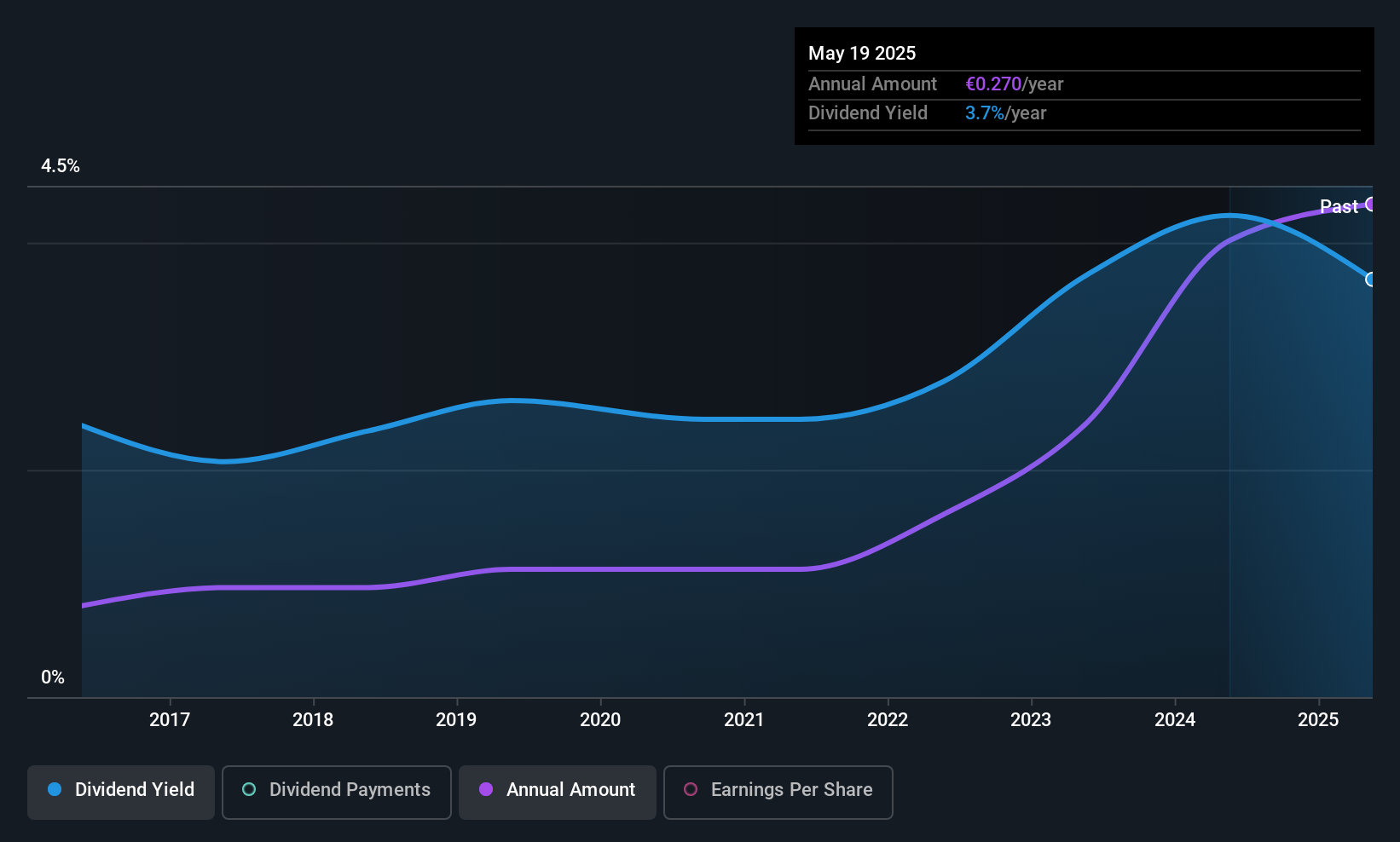Click the purple Annual Amount legend dot
The width and height of the screenshot is (1400, 842).
(486, 789)
